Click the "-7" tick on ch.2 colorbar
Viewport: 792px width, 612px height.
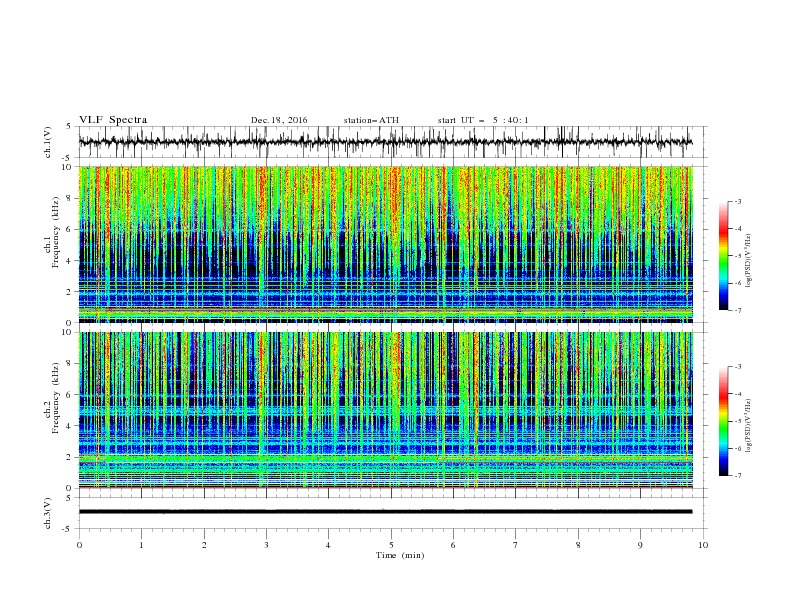click(738, 476)
